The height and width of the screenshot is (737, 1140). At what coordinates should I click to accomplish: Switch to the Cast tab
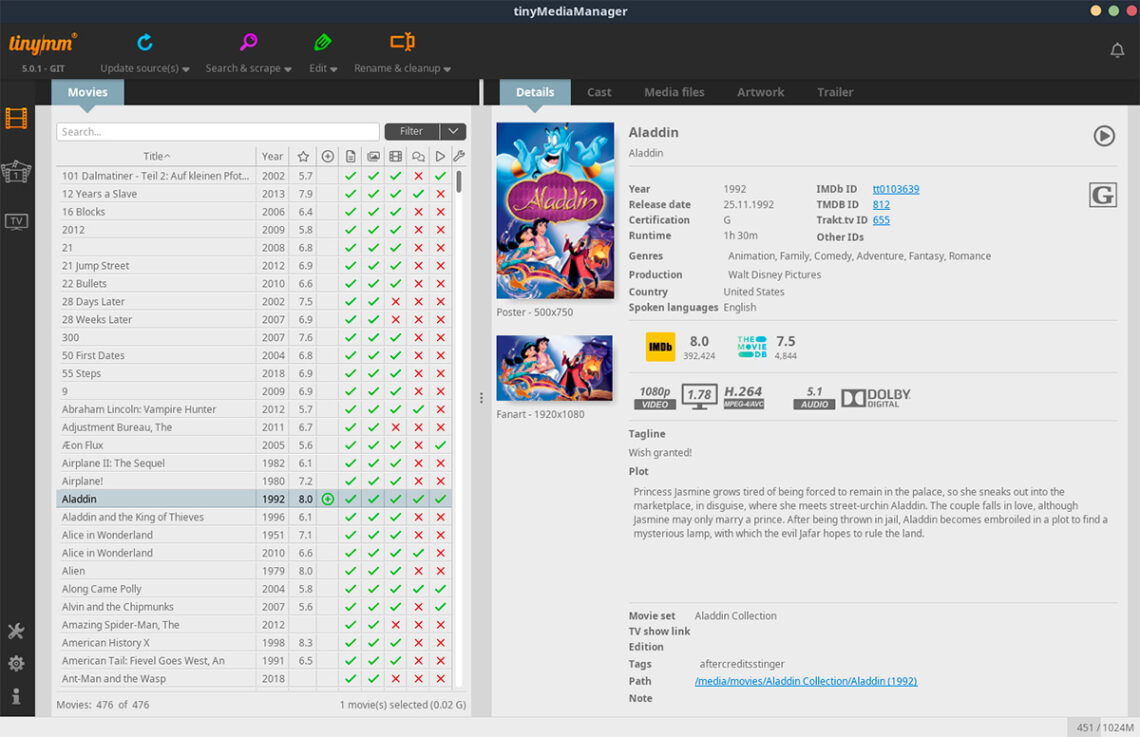(x=598, y=91)
